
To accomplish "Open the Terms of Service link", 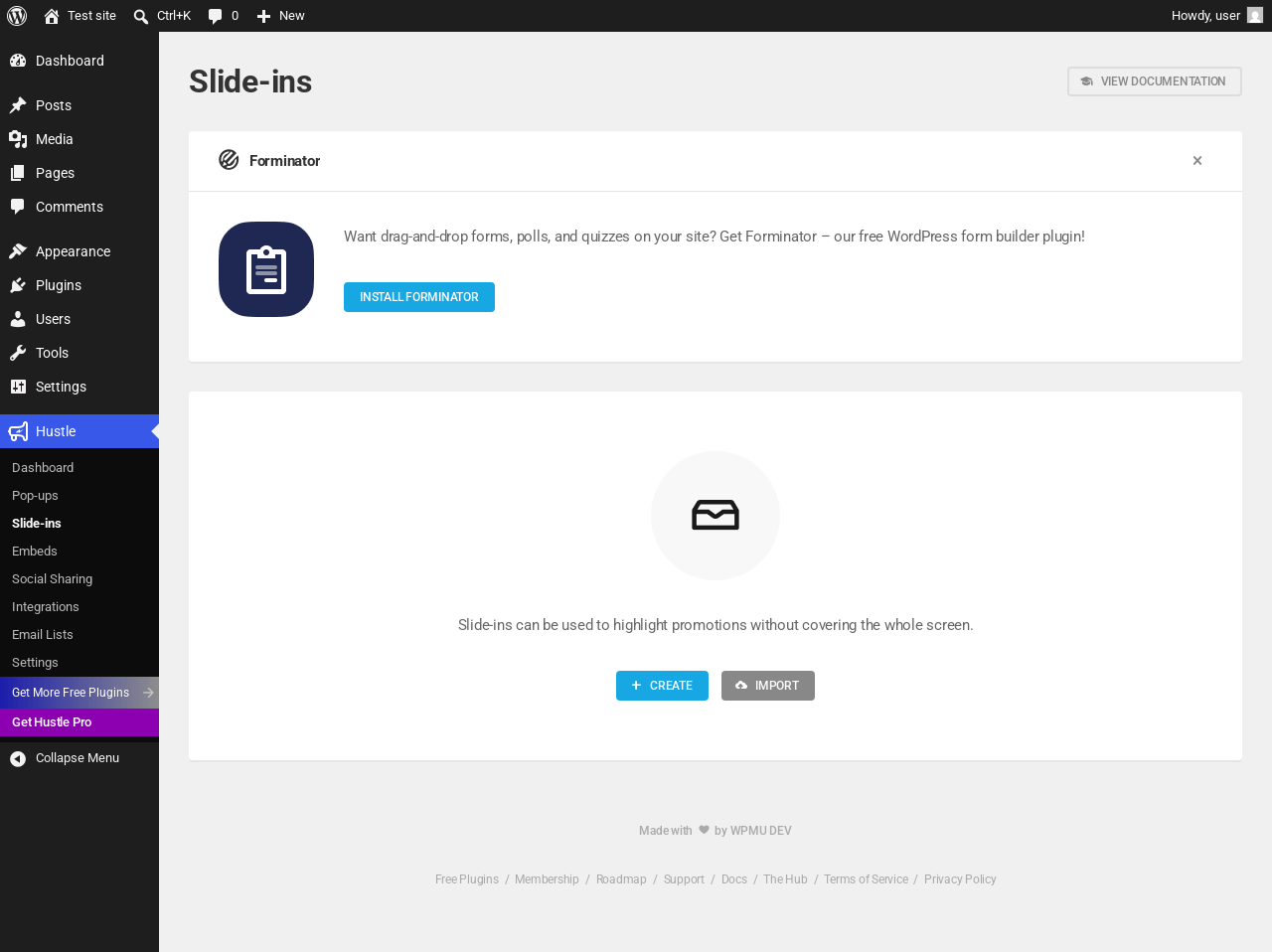I will click(x=866, y=879).
